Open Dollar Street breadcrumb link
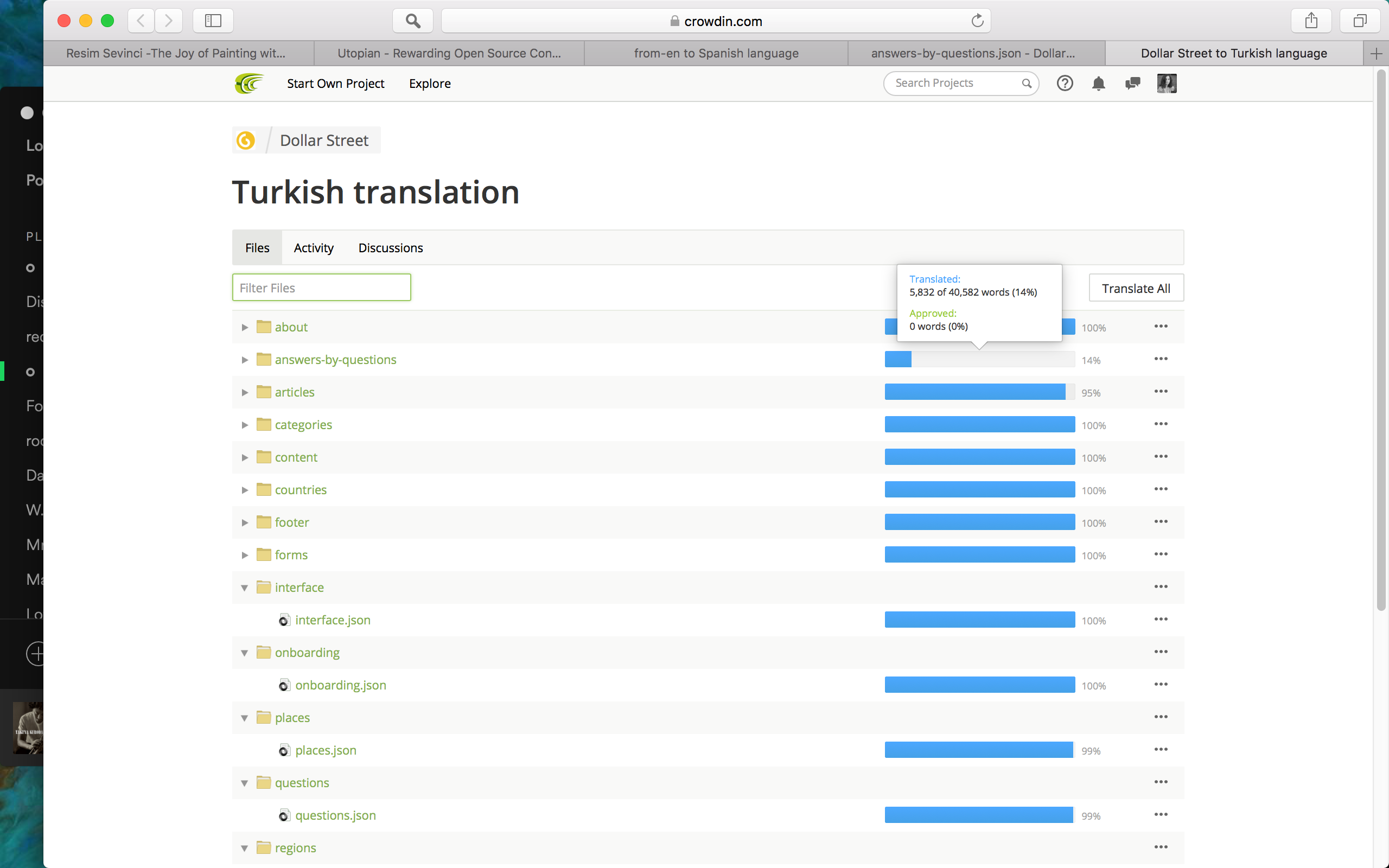The width and height of the screenshot is (1389, 868). coord(324,141)
